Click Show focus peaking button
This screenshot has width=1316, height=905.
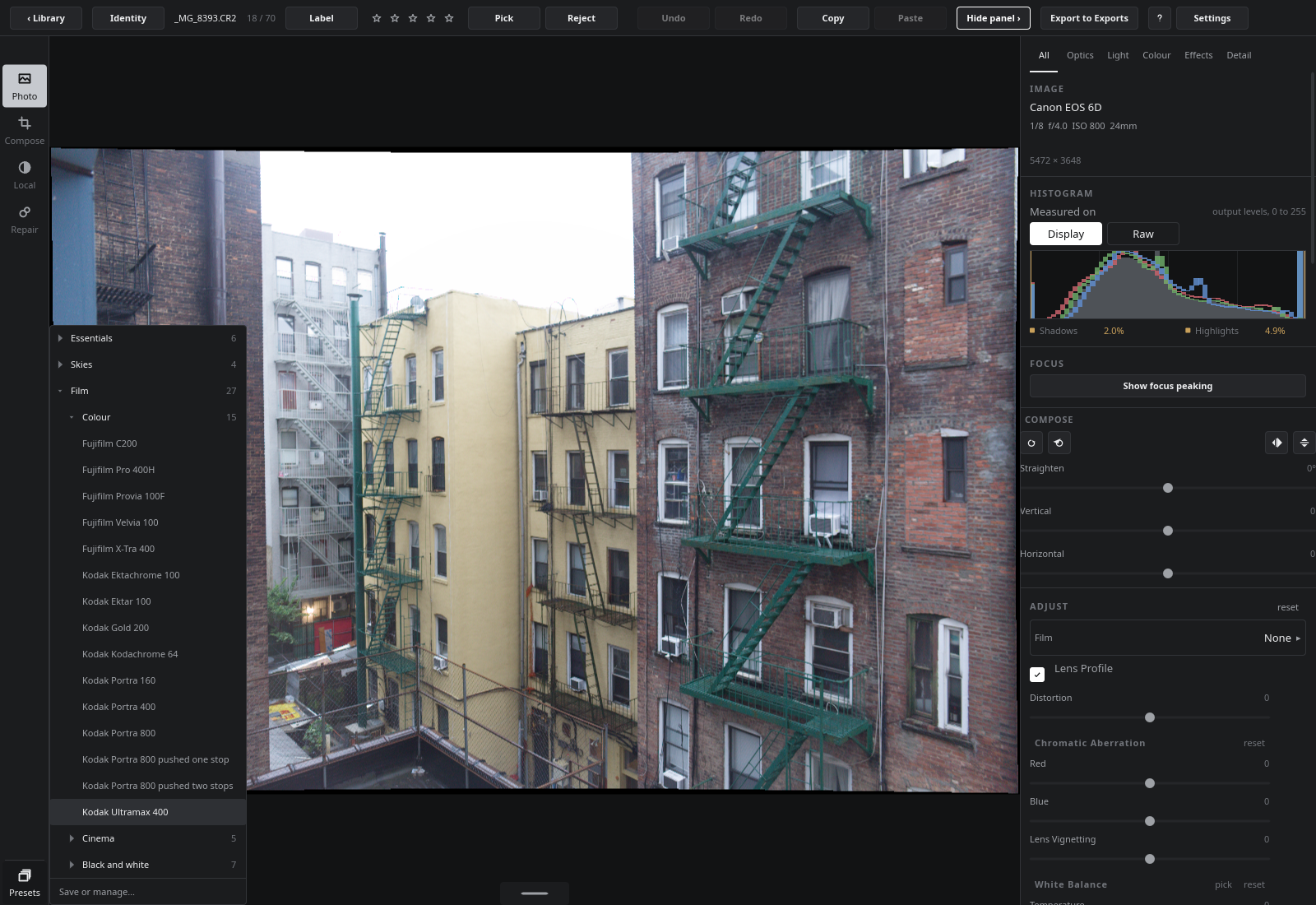click(1168, 386)
